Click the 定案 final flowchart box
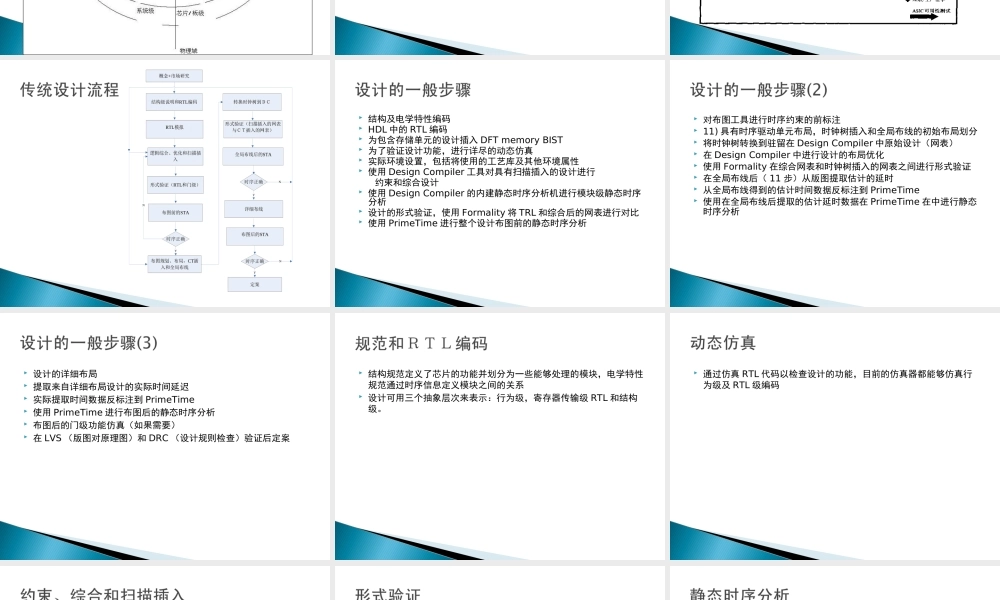 (254, 284)
